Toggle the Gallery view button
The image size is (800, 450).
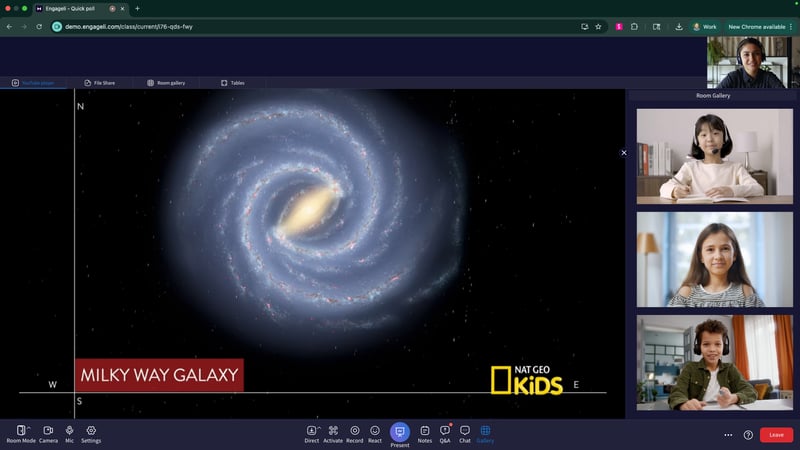tap(485, 430)
